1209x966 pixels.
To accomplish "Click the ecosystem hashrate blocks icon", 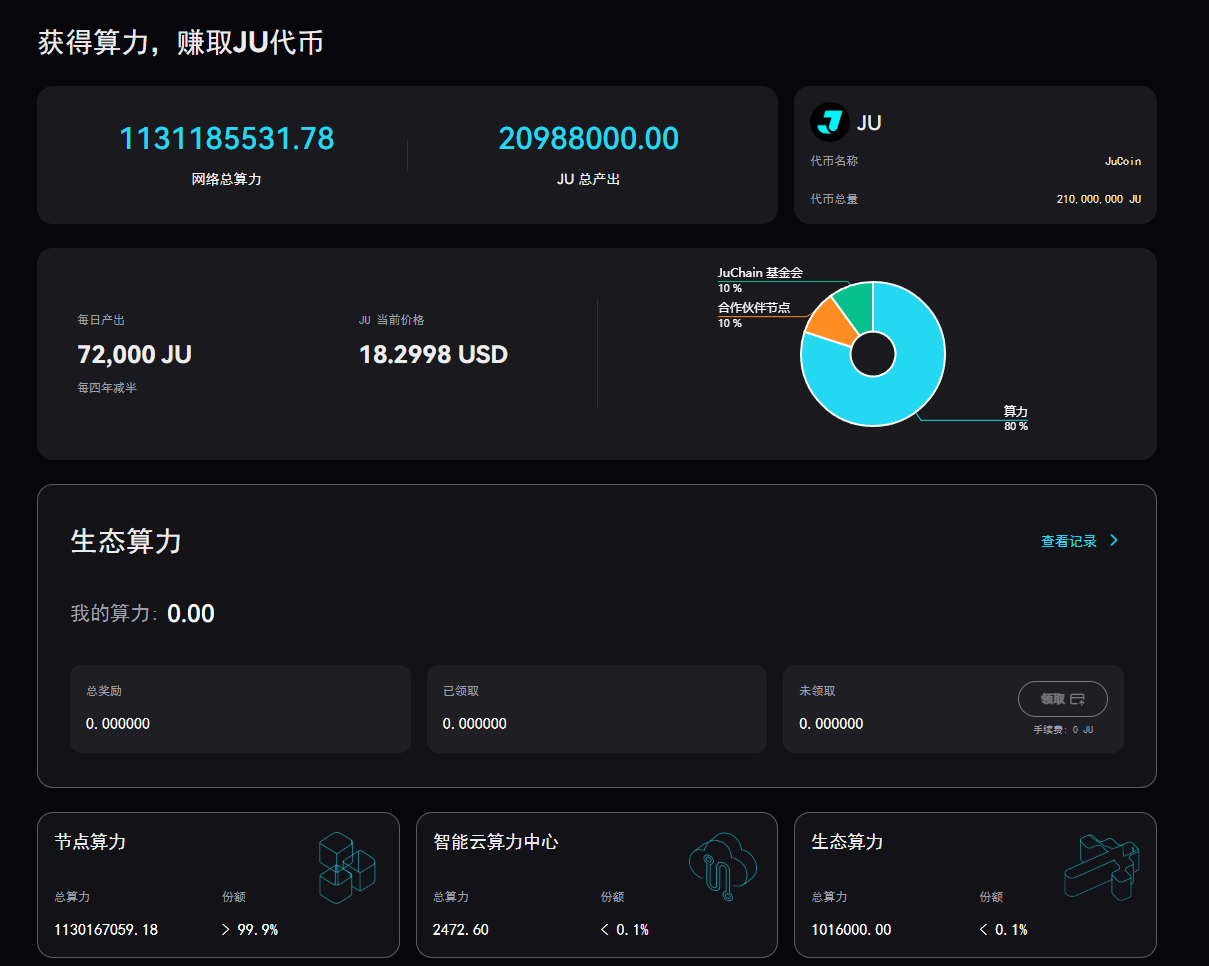I will (1102, 867).
